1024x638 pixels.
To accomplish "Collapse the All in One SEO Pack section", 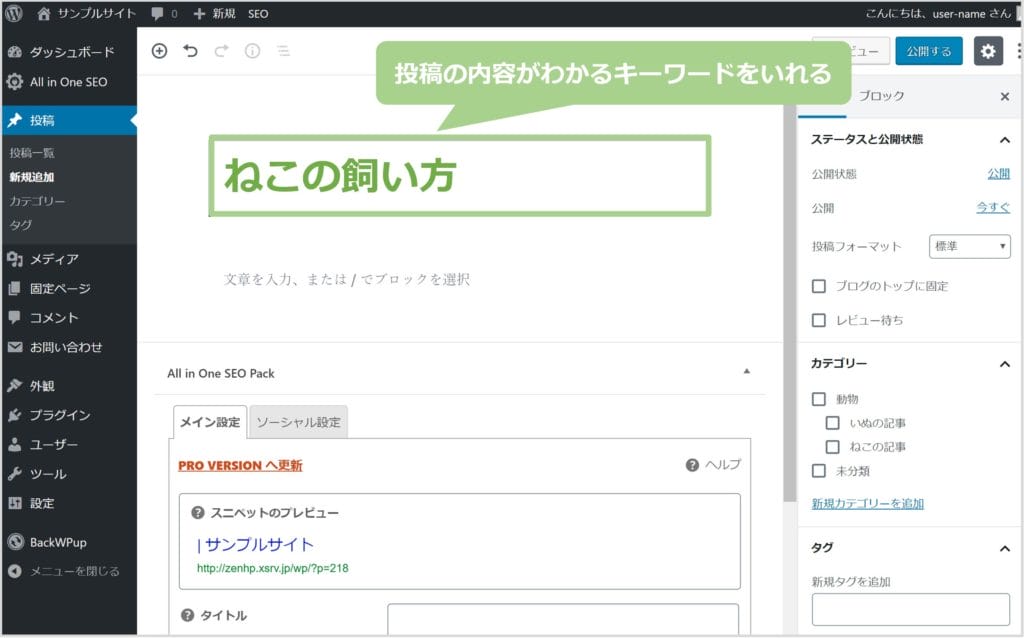I will click(x=746, y=372).
